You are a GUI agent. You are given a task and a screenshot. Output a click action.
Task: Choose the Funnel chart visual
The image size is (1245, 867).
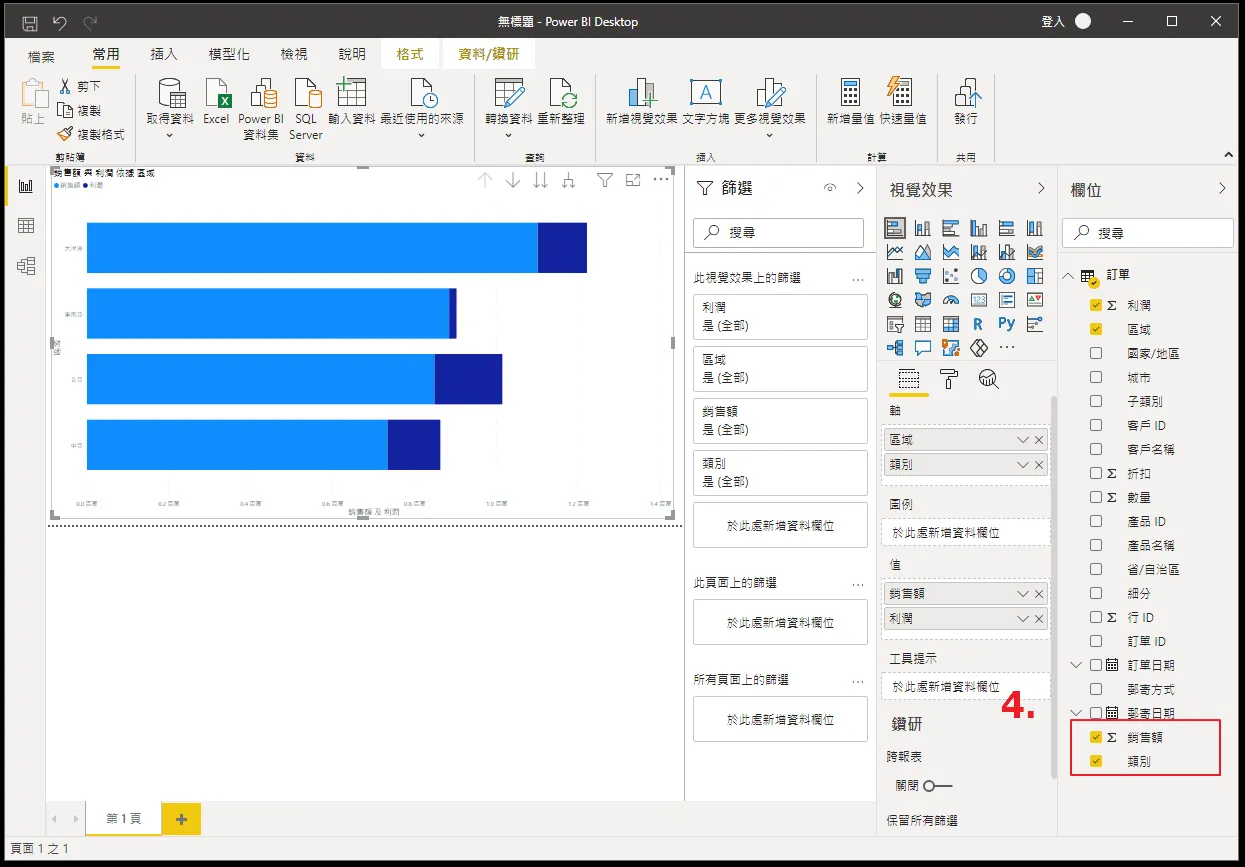point(923,276)
